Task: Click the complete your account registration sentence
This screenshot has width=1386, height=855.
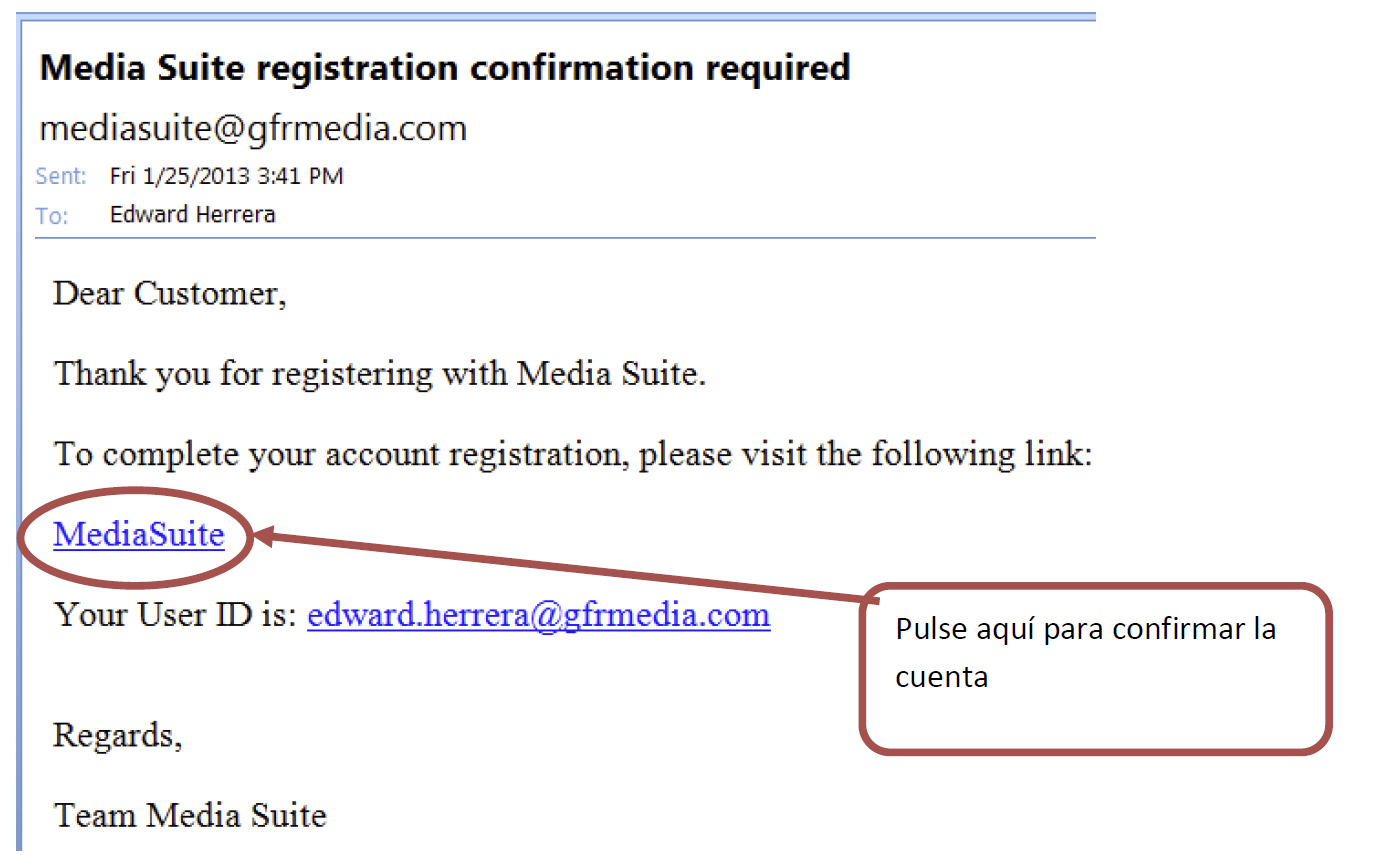Action: coord(572,454)
